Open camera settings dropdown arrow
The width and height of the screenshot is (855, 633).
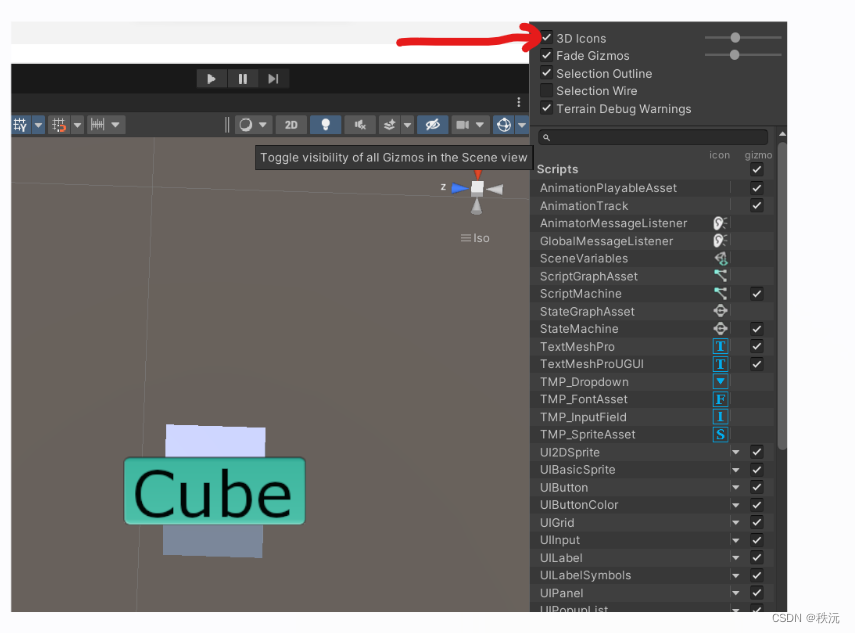tap(480, 125)
